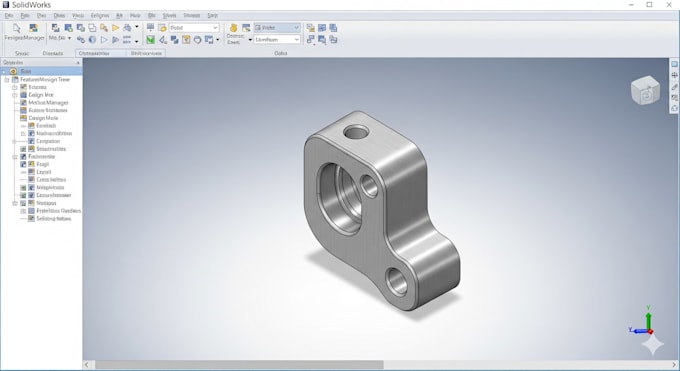The image size is (680, 371).
Task: Click the view orientation cube
Action: click(x=645, y=90)
